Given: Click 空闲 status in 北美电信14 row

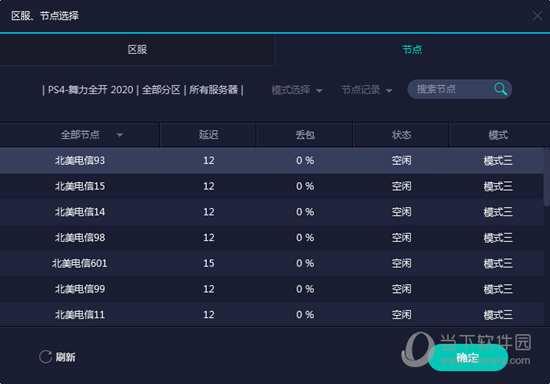Looking at the screenshot, I should (401, 212).
